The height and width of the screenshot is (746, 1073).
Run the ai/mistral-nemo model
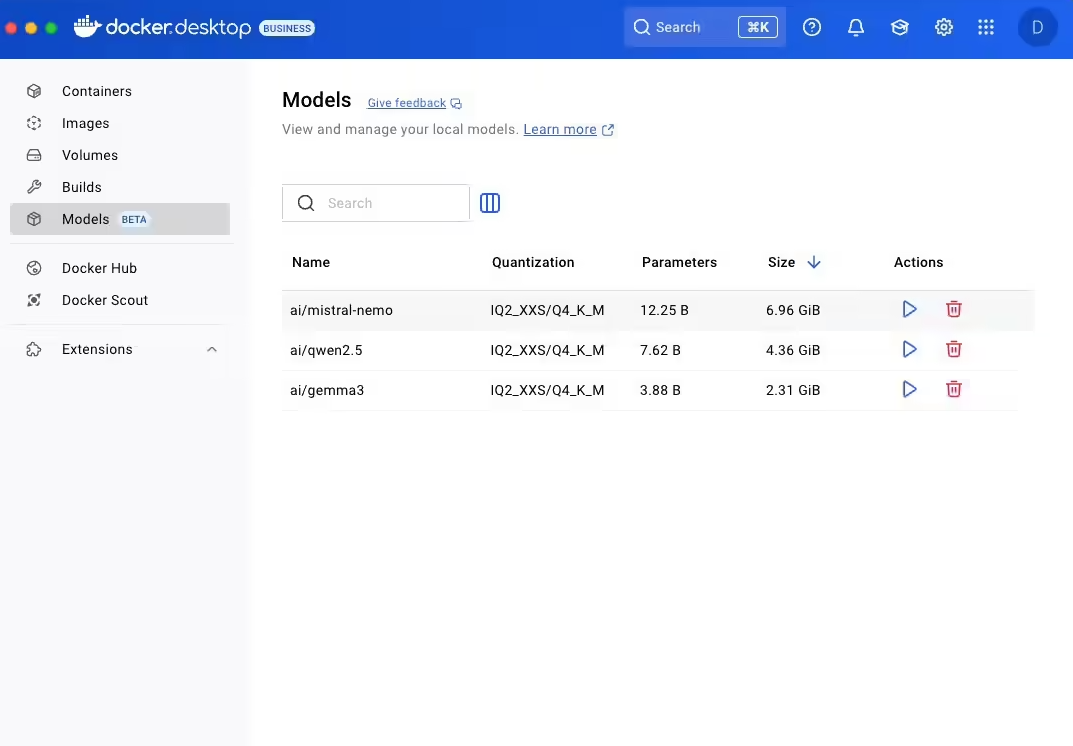pyautogui.click(x=909, y=309)
